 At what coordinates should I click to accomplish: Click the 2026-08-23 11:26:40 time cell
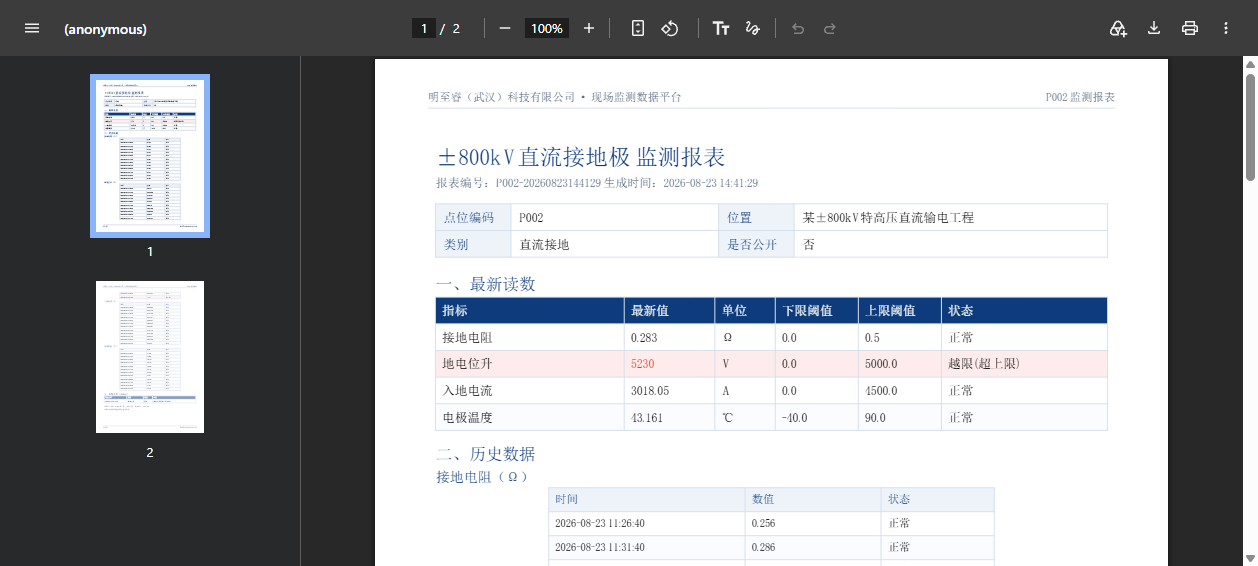(x=648, y=523)
